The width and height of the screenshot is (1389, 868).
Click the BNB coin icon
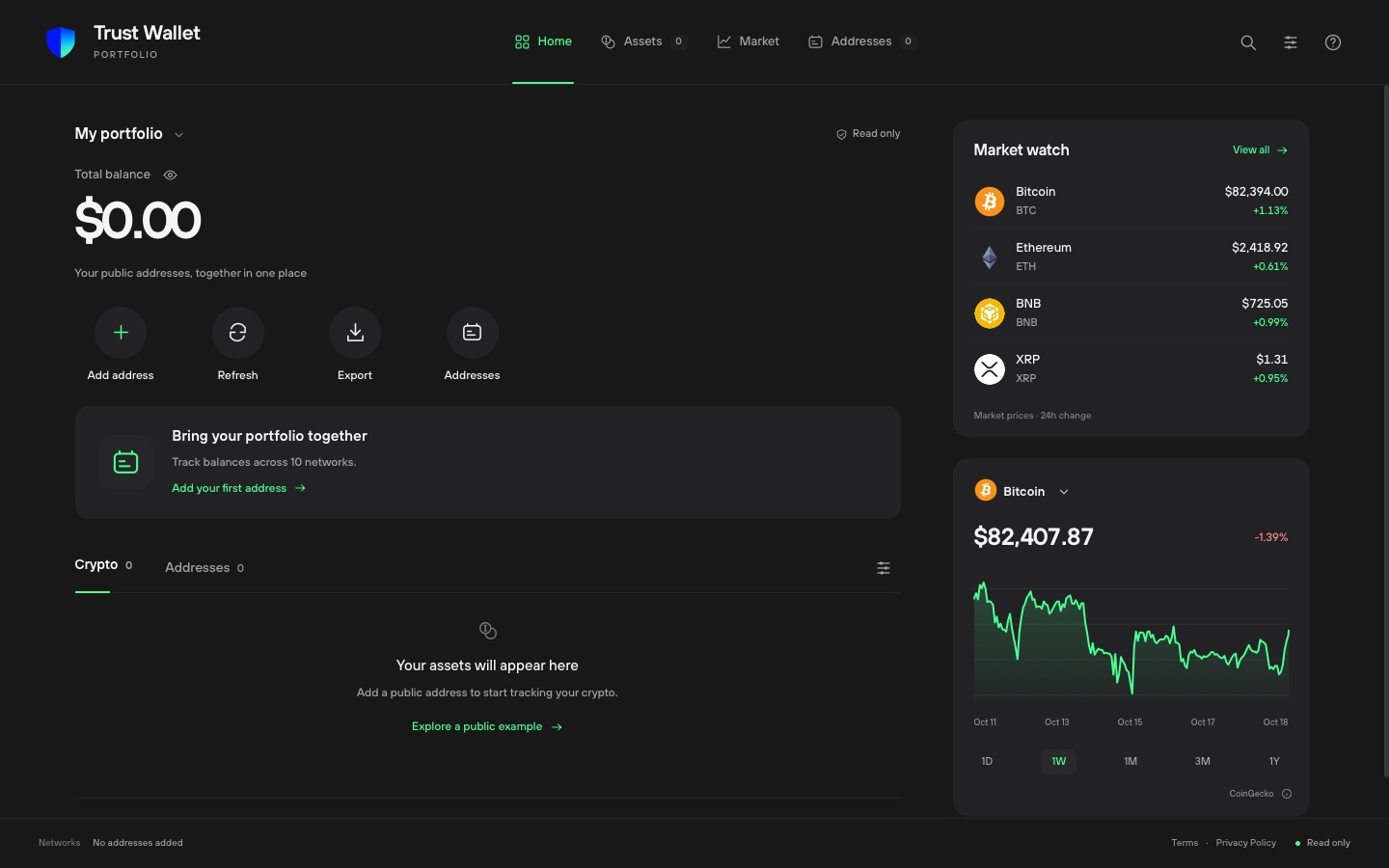pos(990,312)
